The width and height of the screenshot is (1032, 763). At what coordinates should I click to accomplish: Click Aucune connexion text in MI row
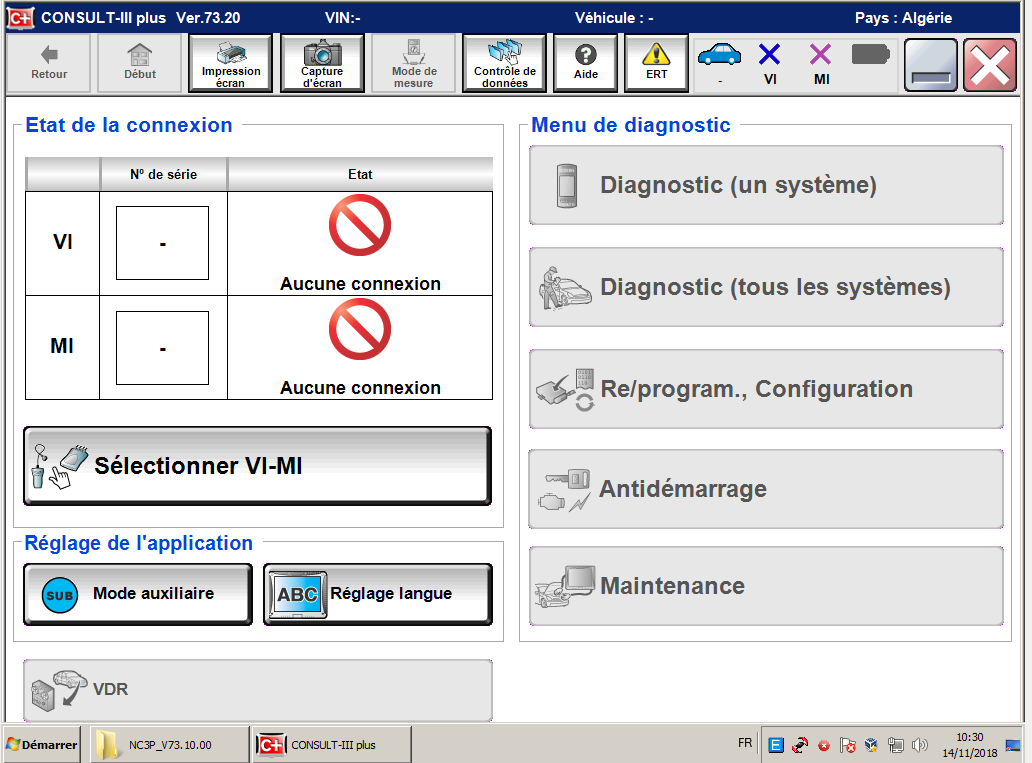tap(360, 388)
